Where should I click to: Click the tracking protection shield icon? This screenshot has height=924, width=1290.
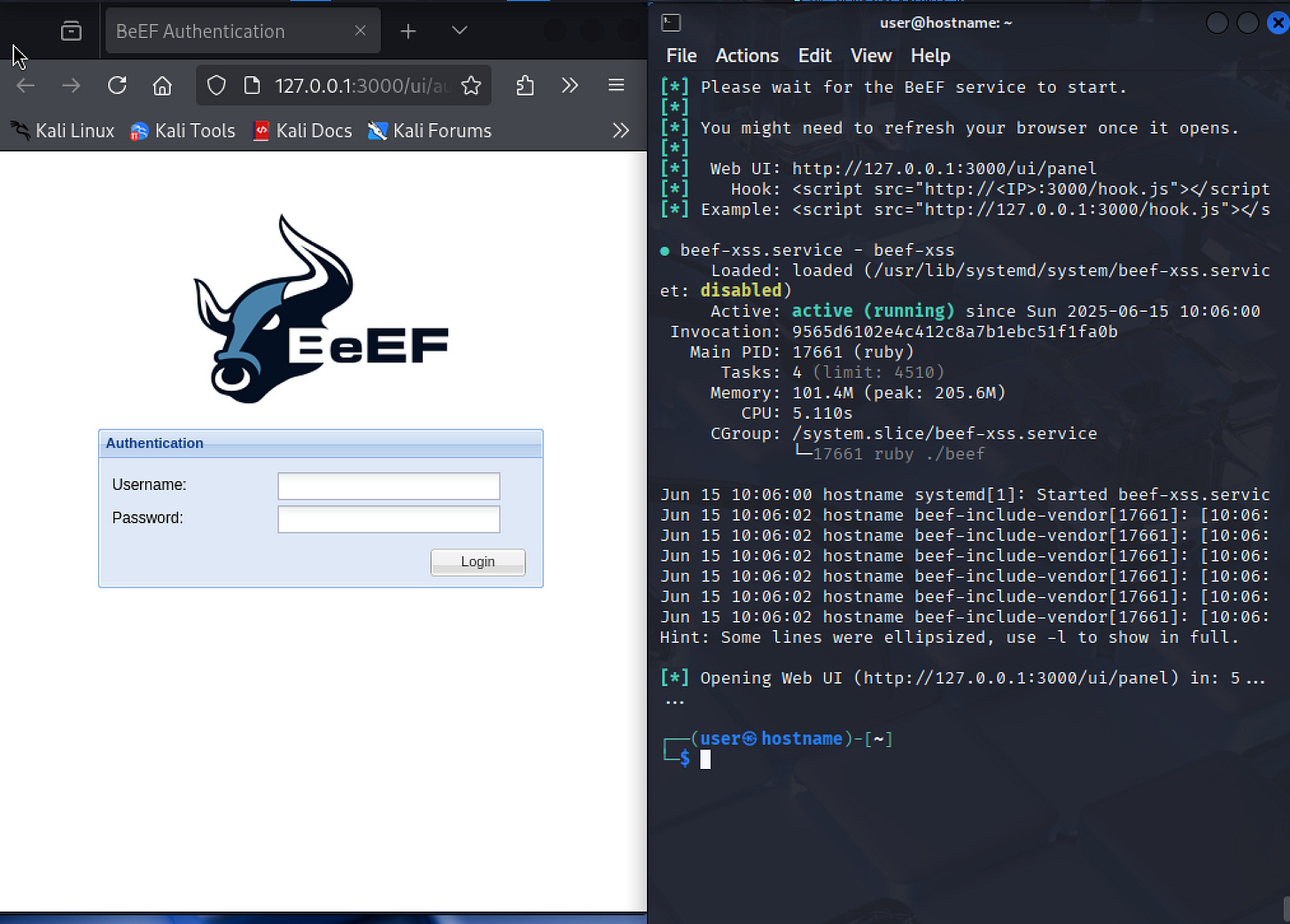(216, 85)
